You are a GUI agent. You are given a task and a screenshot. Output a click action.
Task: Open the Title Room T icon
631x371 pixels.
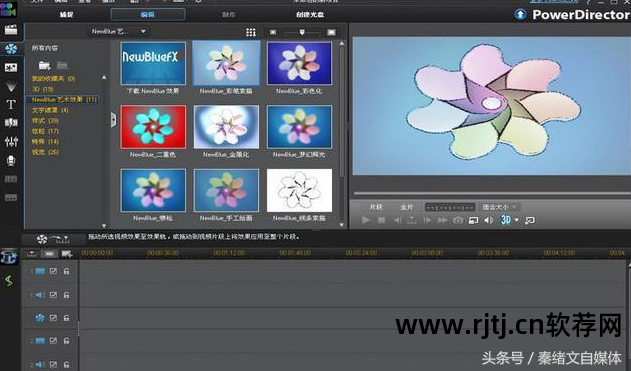point(11,105)
